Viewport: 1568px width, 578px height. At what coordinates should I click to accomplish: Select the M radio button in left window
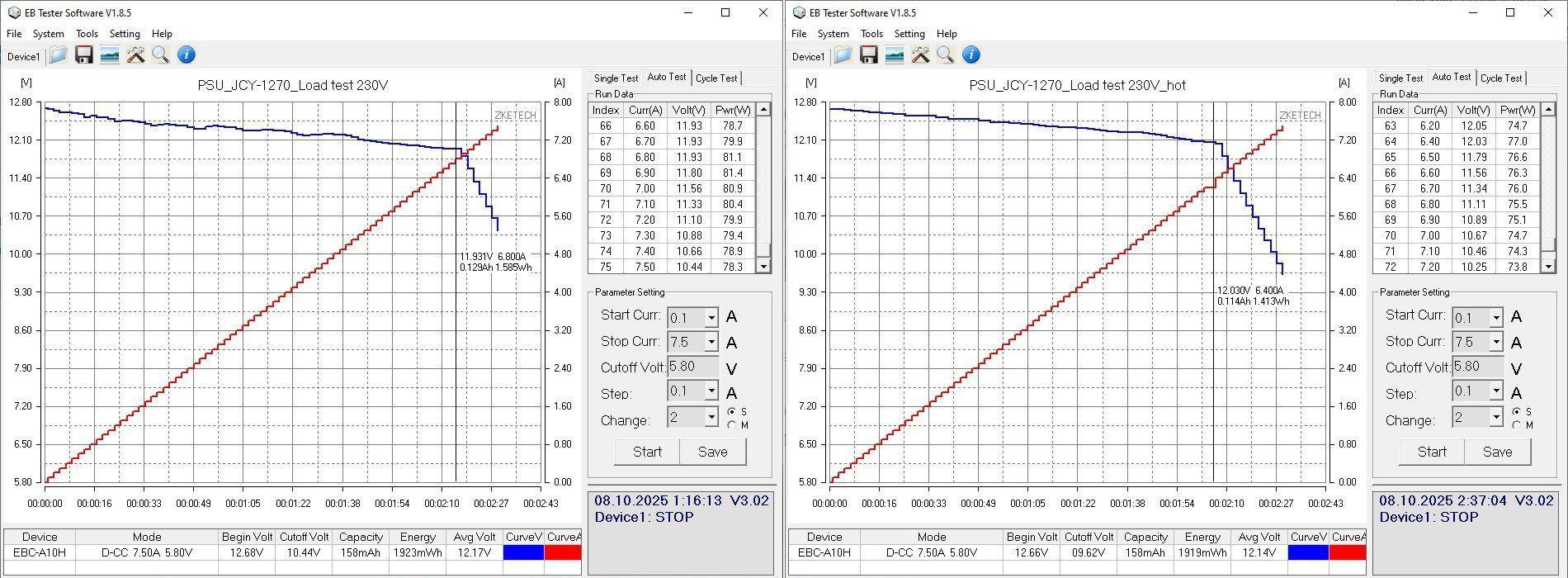click(731, 425)
